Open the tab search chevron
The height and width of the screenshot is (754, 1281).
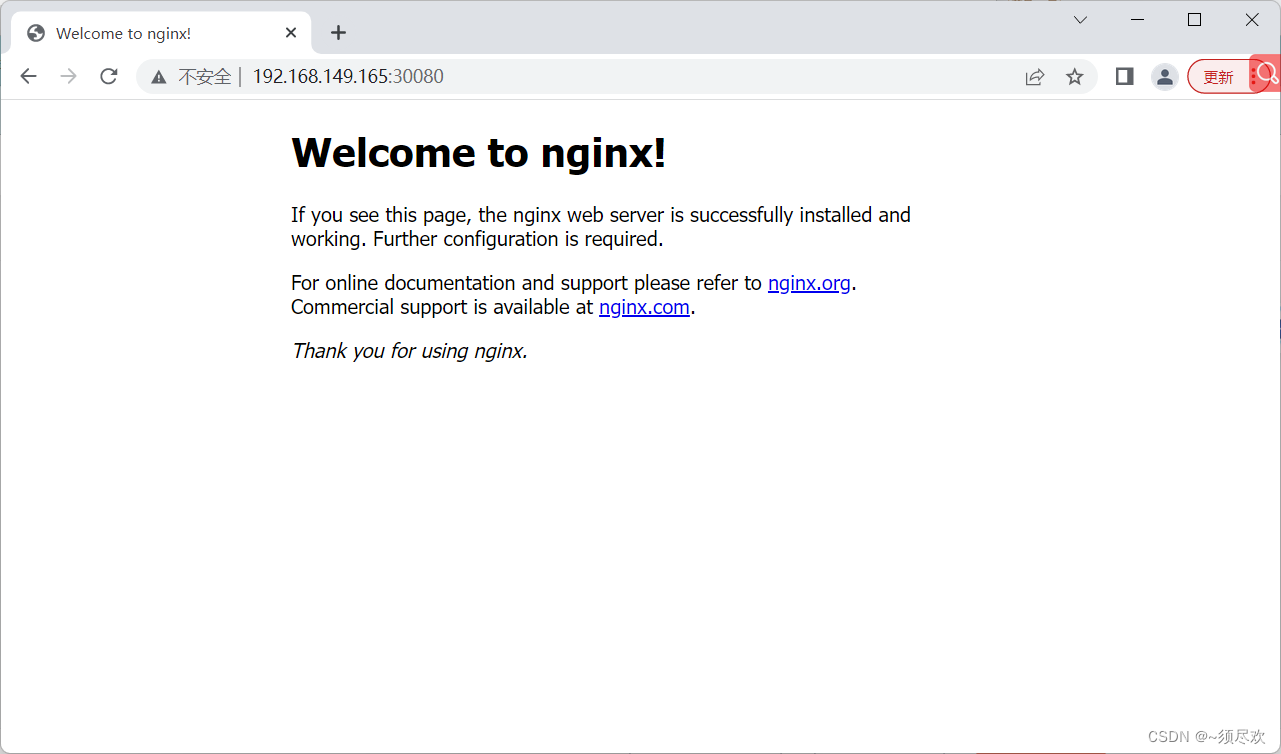point(1080,20)
